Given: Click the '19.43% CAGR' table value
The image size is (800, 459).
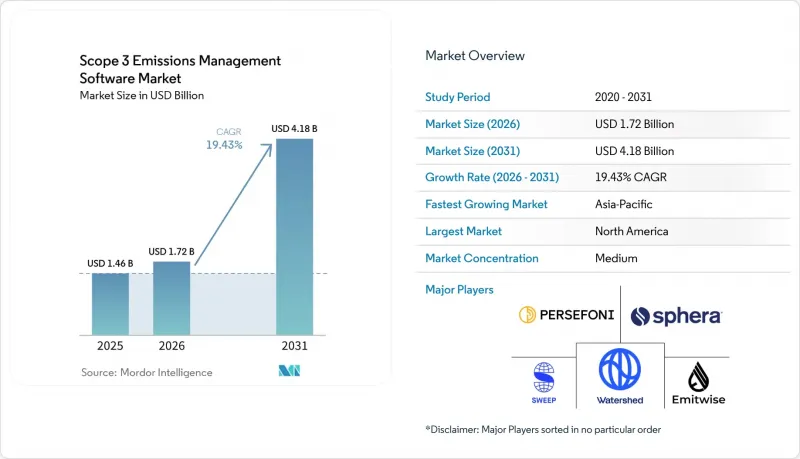Looking at the screenshot, I should (631, 177).
